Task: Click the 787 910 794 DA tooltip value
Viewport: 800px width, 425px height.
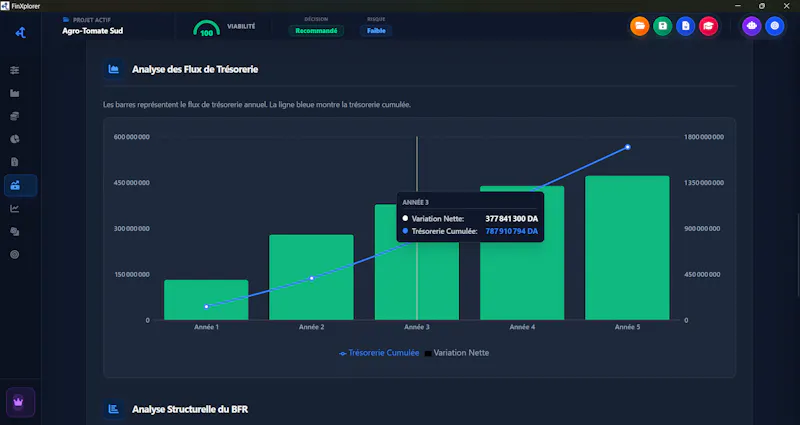Action: pyautogui.click(x=511, y=232)
